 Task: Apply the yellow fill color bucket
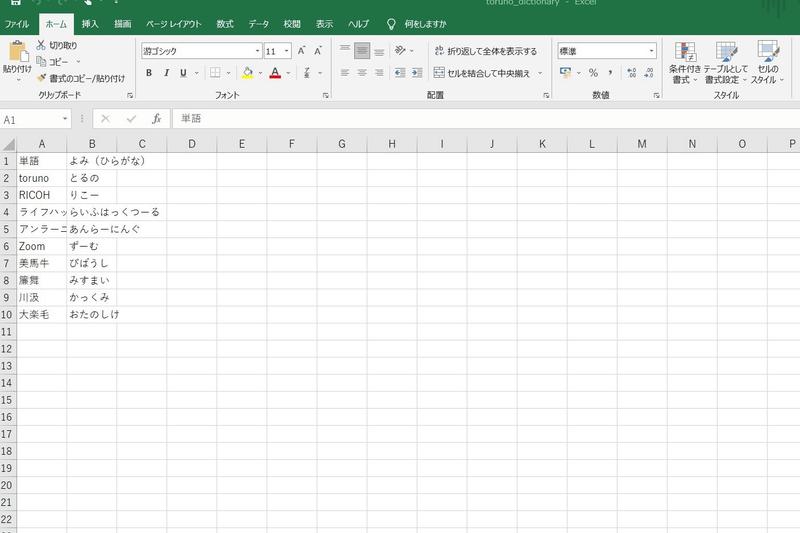click(x=247, y=73)
